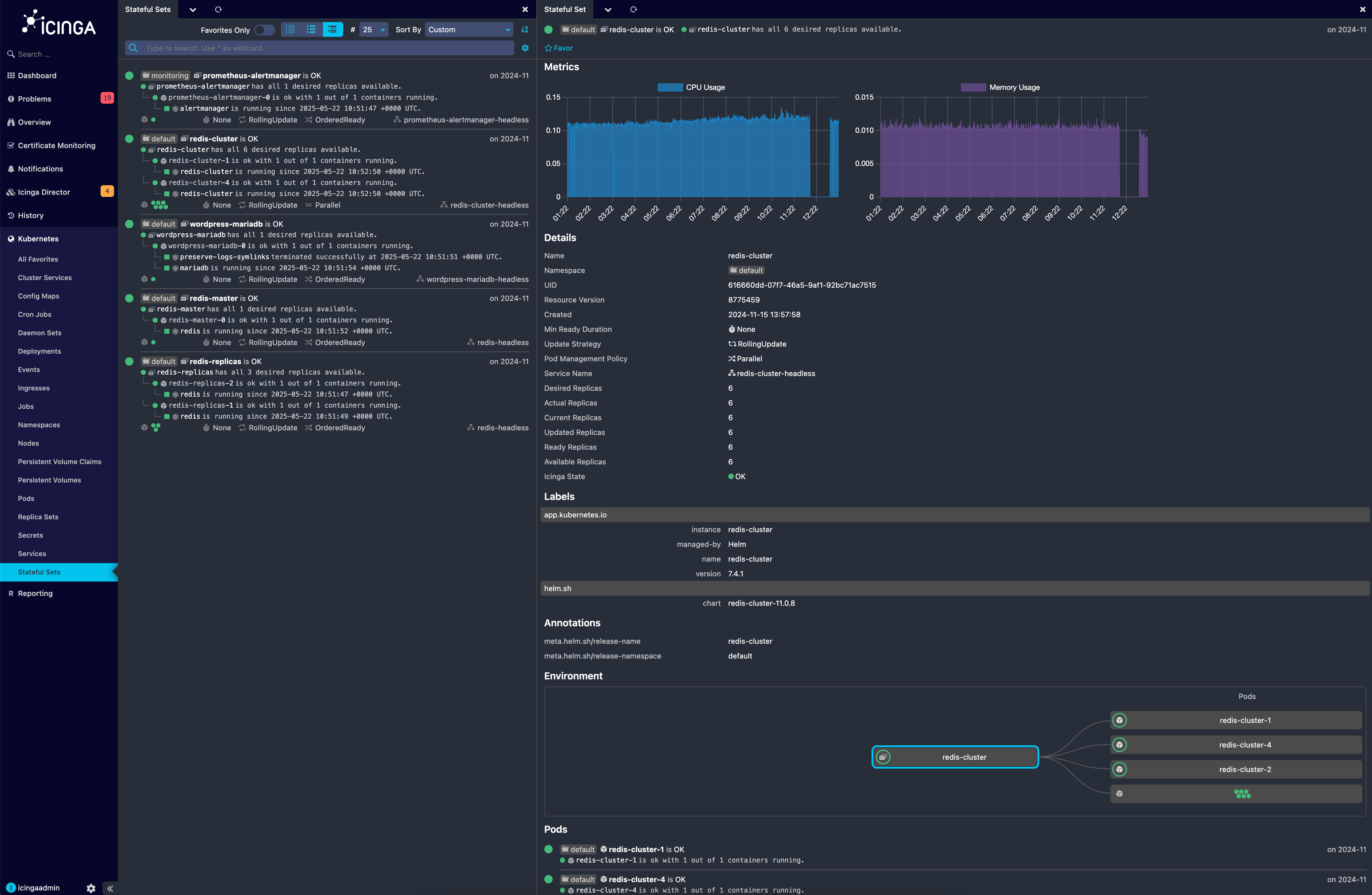1372x895 pixels.
Task: Open the Pods list in sidebar
Action: click(x=26, y=498)
